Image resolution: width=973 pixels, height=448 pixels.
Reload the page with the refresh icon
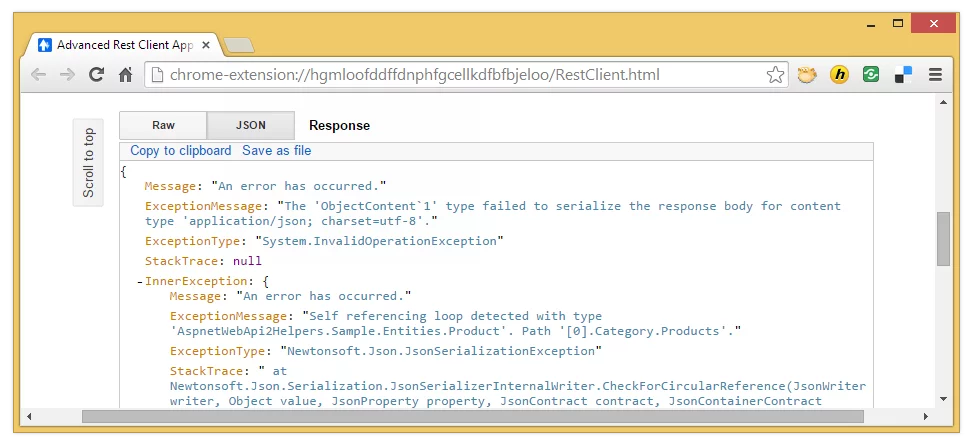tap(96, 75)
